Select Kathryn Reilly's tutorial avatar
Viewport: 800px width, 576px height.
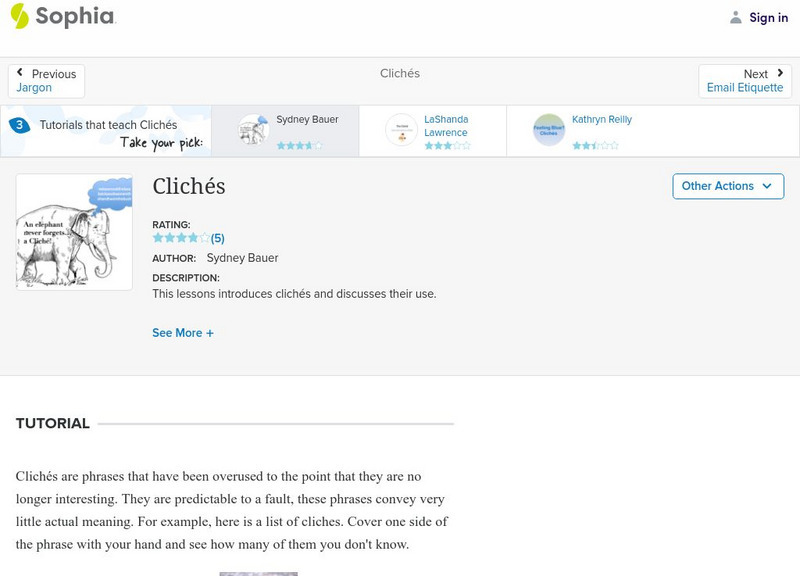click(549, 129)
